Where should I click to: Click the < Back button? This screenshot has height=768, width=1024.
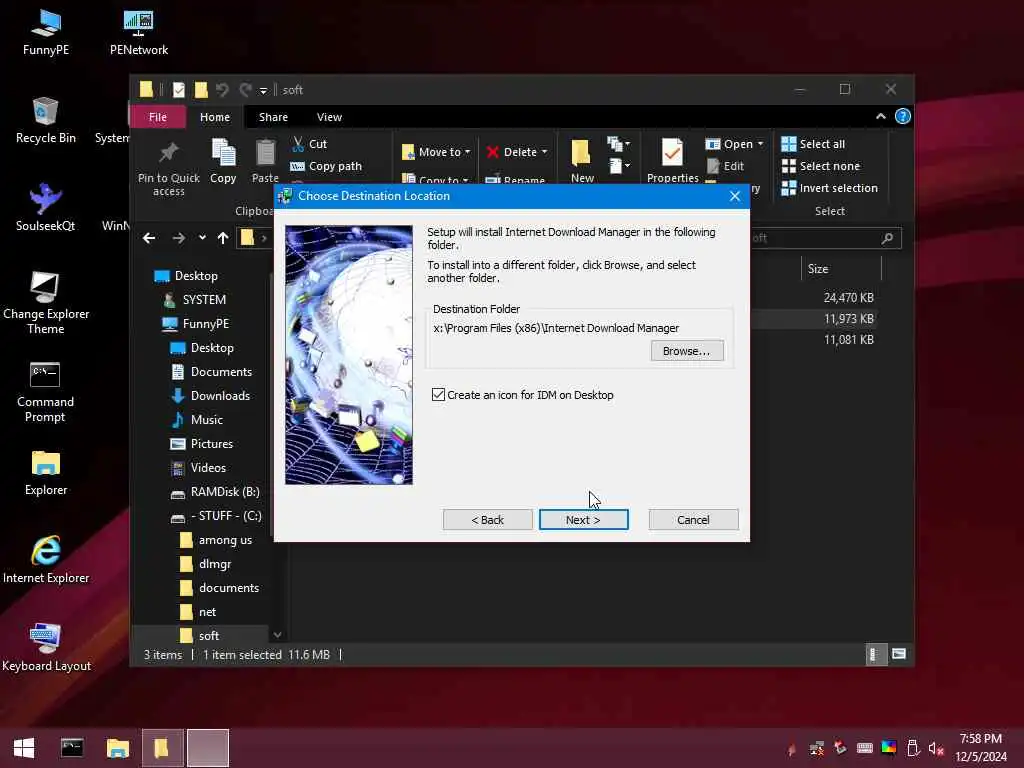coord(487,520)
